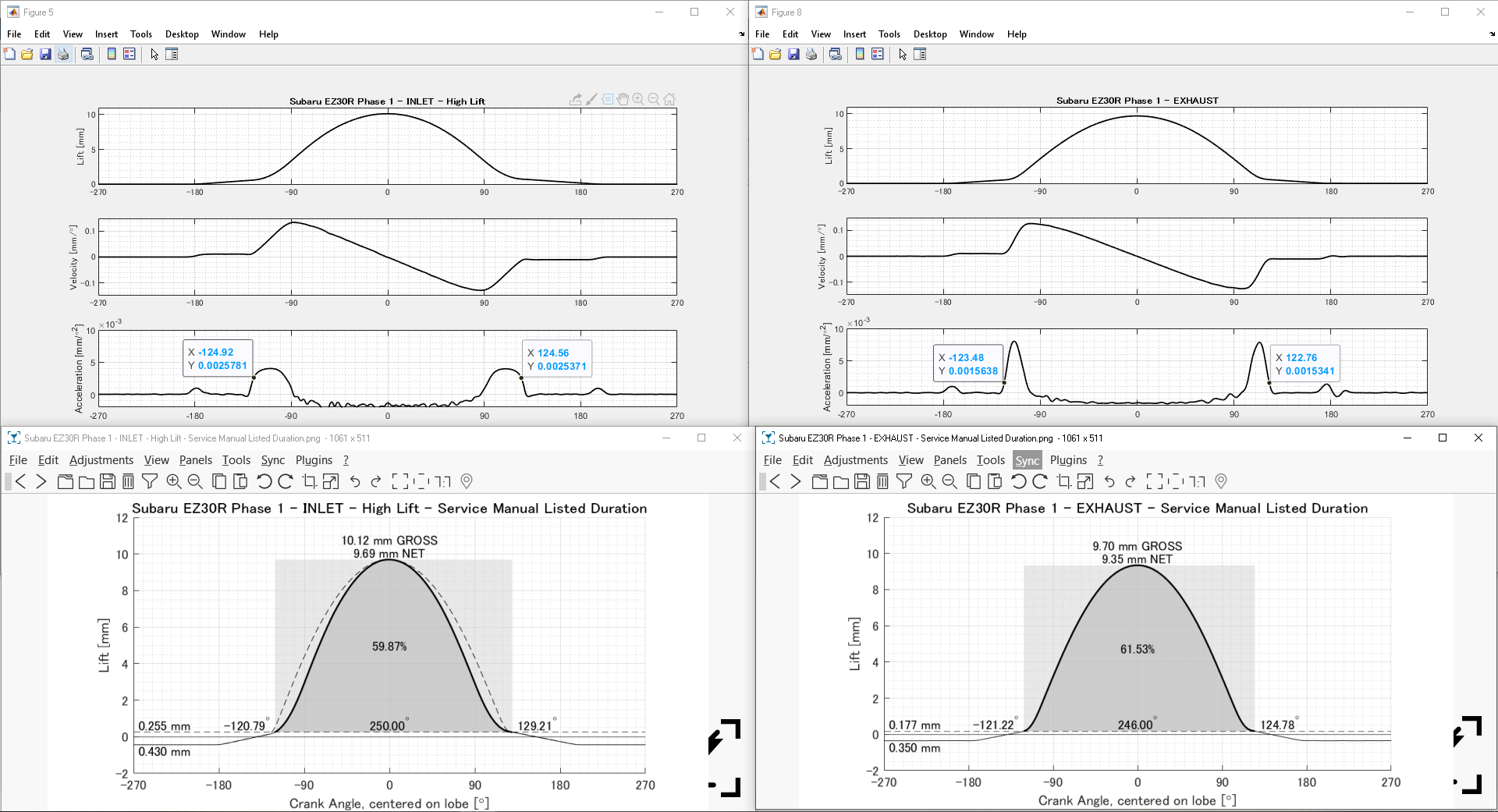Click Filter funnel icon in INLET viewer
Viewport: 1498px width, 812px height.
[150, 481]
